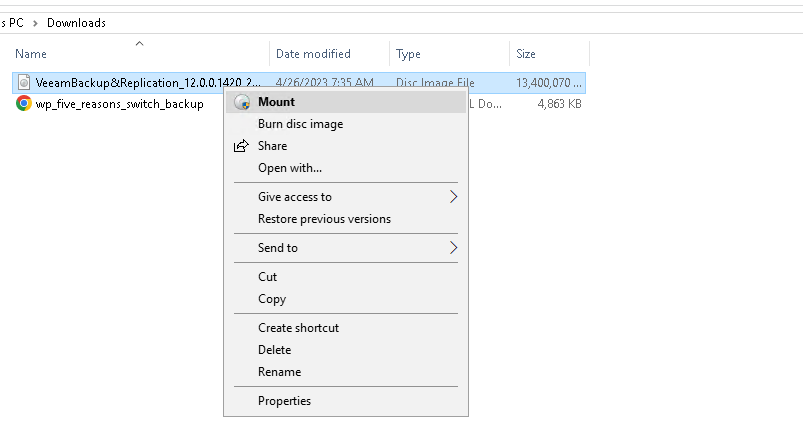Expand the Send to submenu arrow
This screenshot has width=803, height=448.
coord(453,248)
